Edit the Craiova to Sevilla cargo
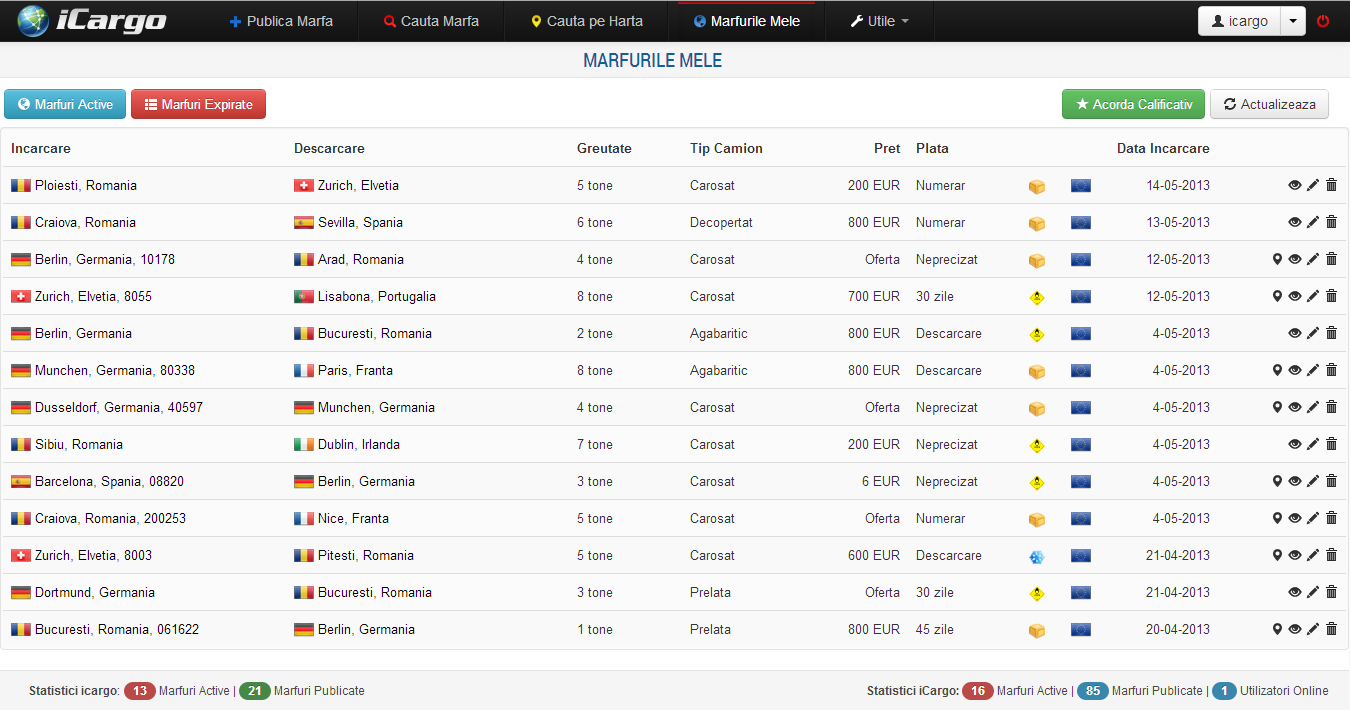The width and height of the screenshot is (1350, 710). pos(1313,222)
